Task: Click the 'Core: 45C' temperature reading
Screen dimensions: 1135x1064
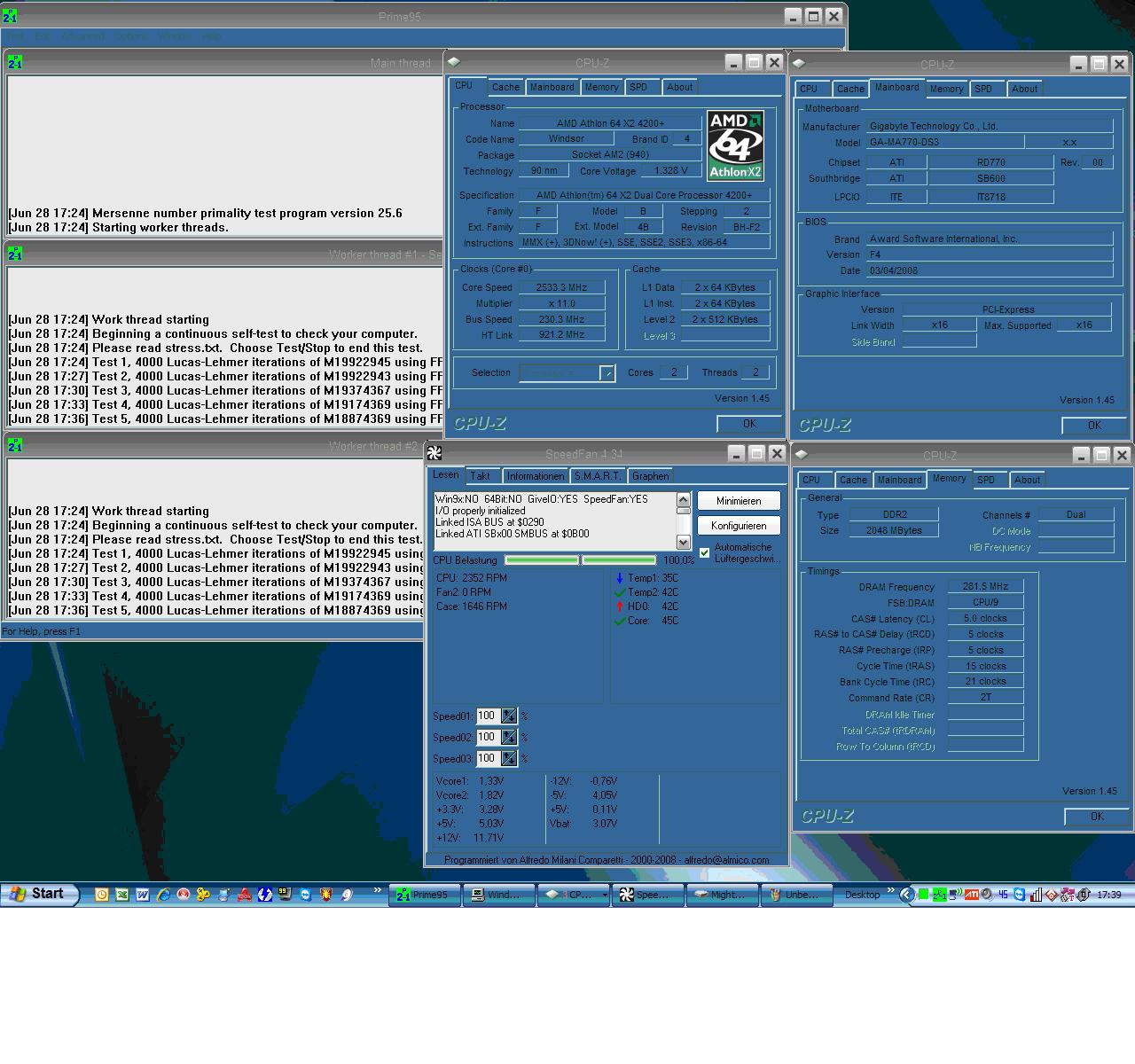Action: pos(654,621)
